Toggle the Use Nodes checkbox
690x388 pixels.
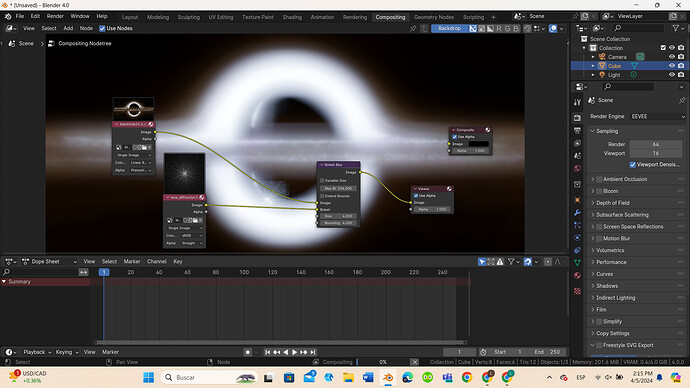102,29
